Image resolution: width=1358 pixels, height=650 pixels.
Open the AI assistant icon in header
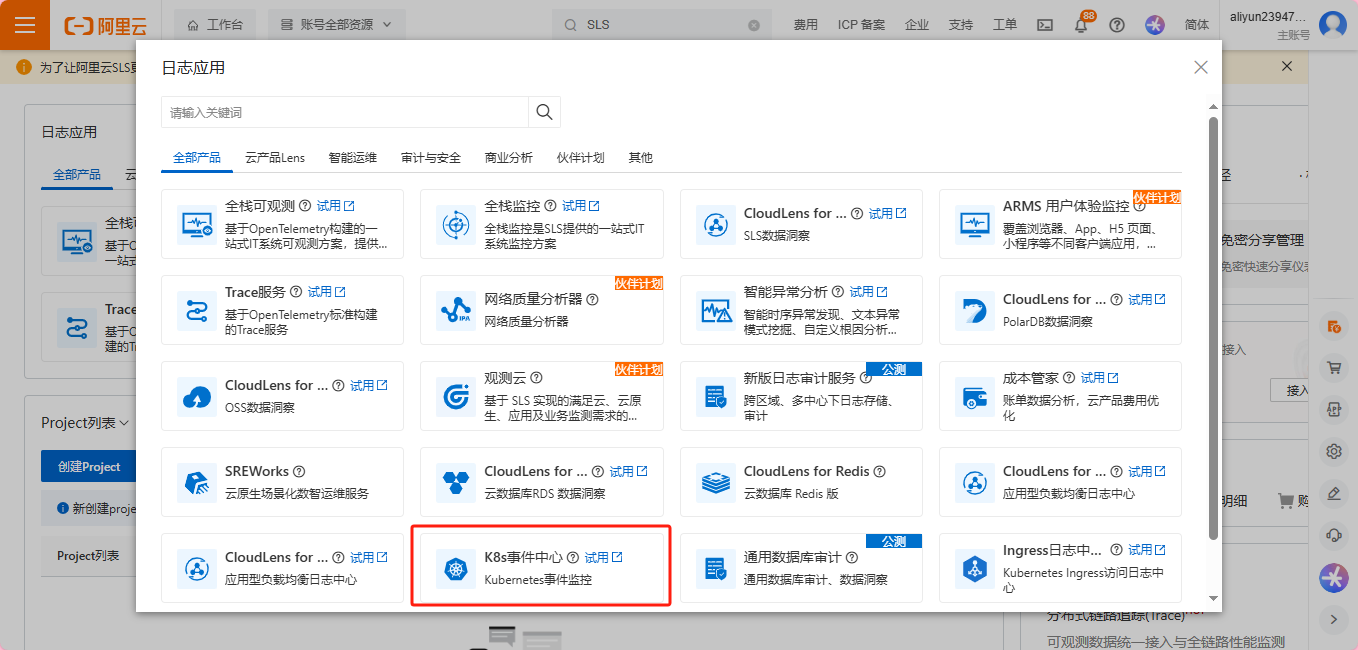[x=1155, y=25]
